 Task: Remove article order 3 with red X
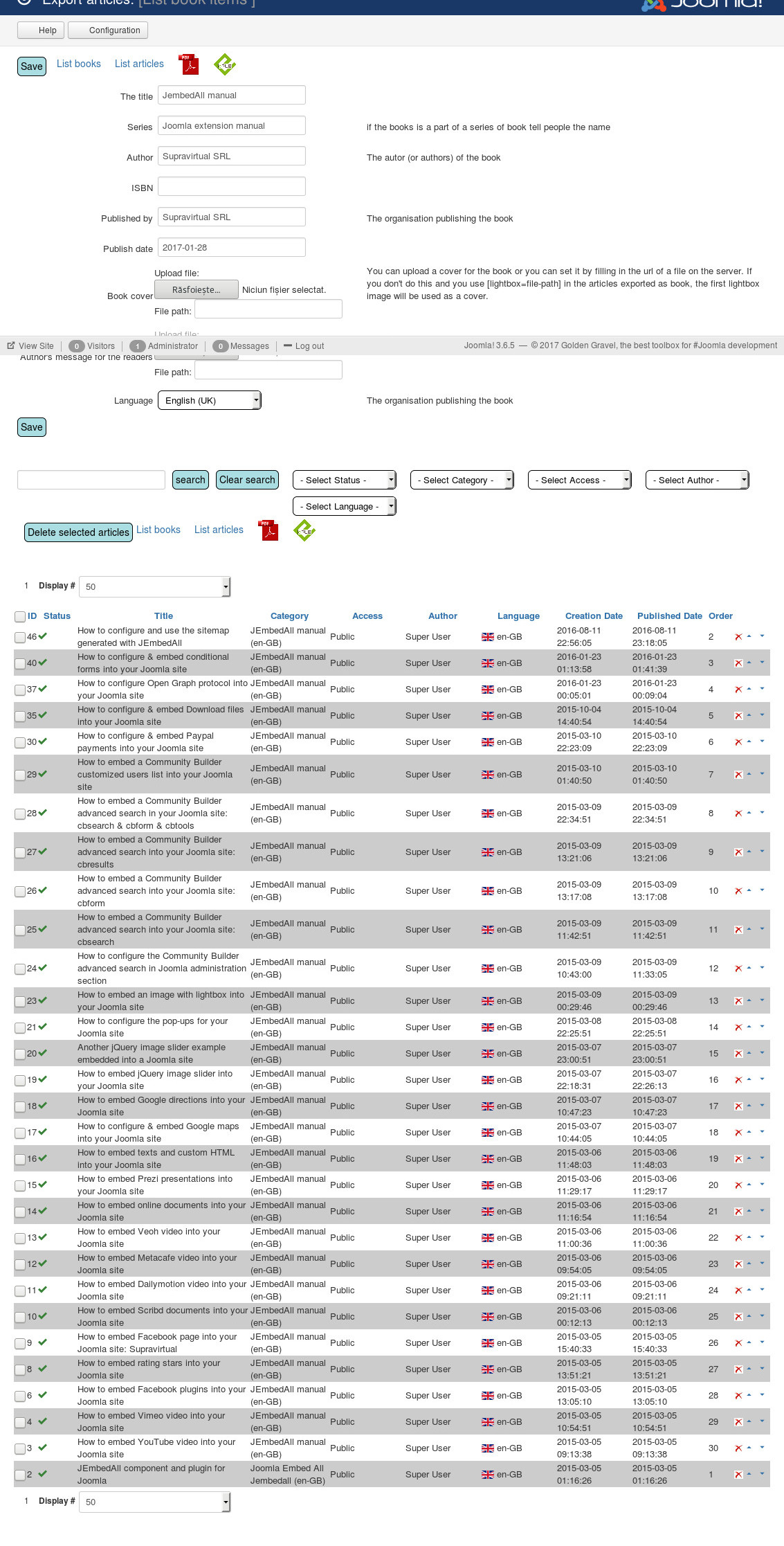[738, 663]
